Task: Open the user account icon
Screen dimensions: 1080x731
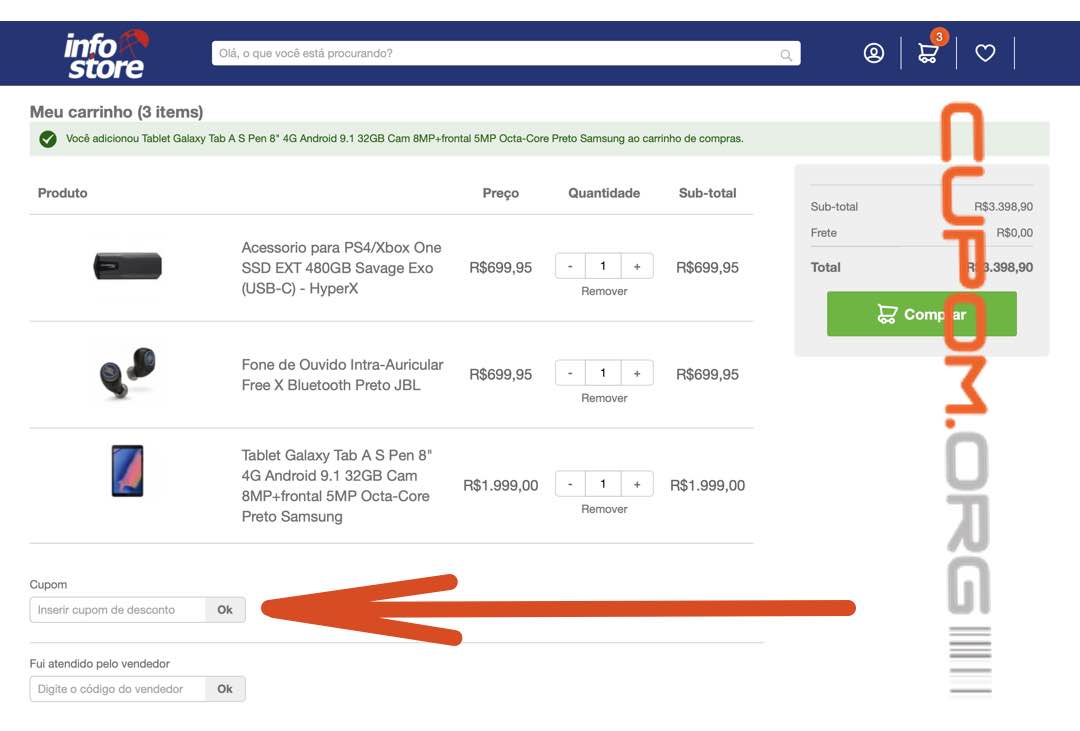Action: [x=874, y=53]
